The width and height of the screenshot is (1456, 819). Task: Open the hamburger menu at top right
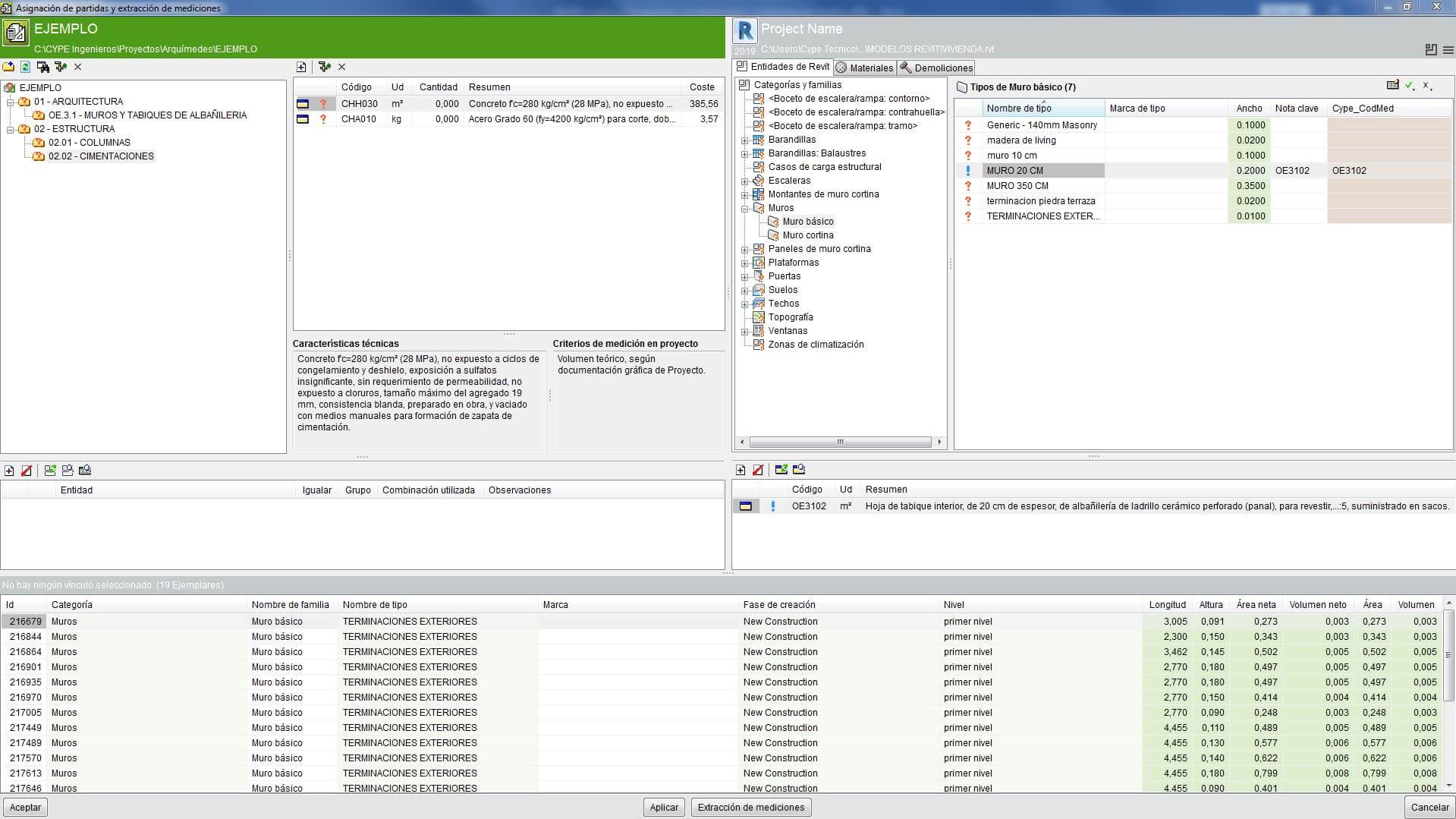(x=1448, y=50)
